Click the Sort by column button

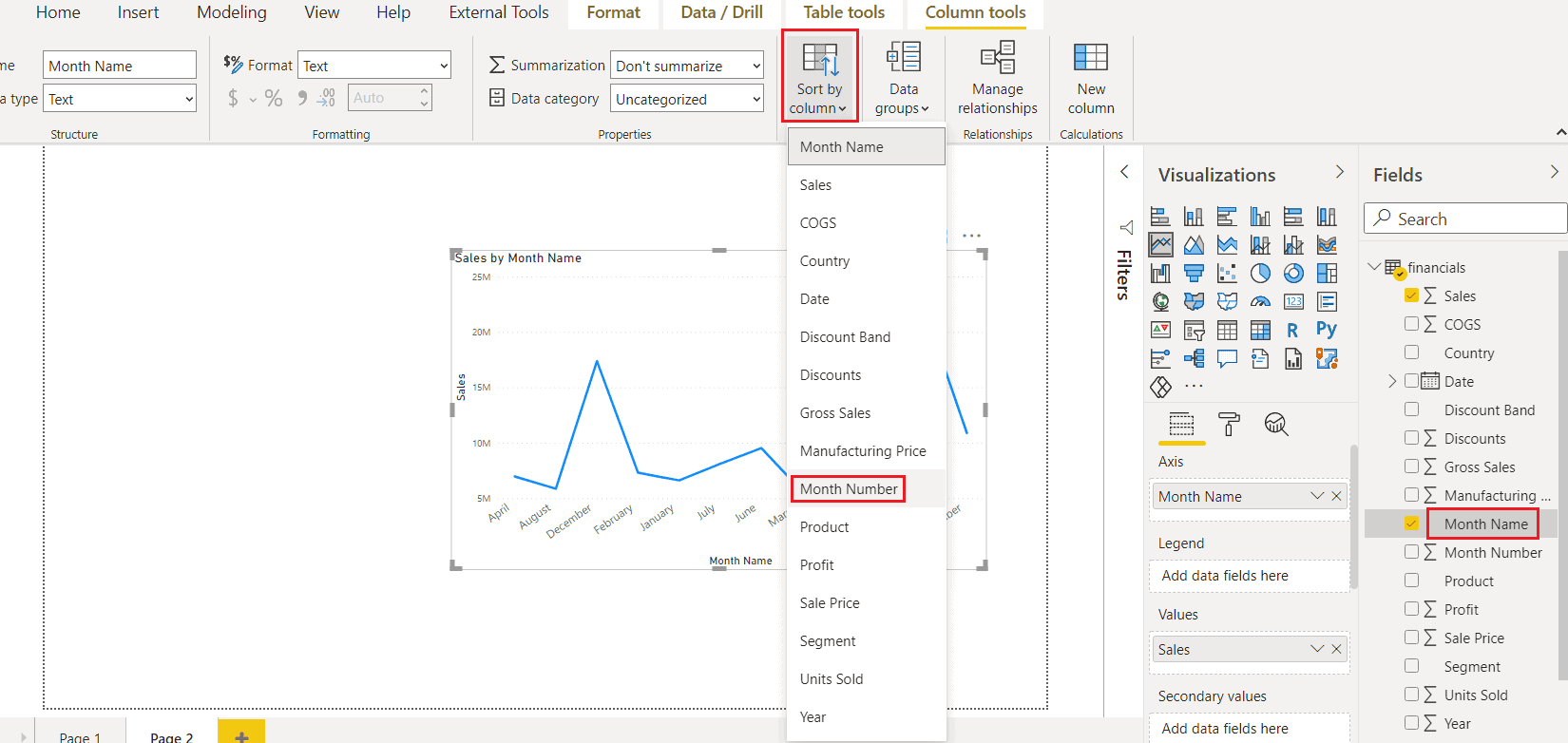[x=820, y=76]
